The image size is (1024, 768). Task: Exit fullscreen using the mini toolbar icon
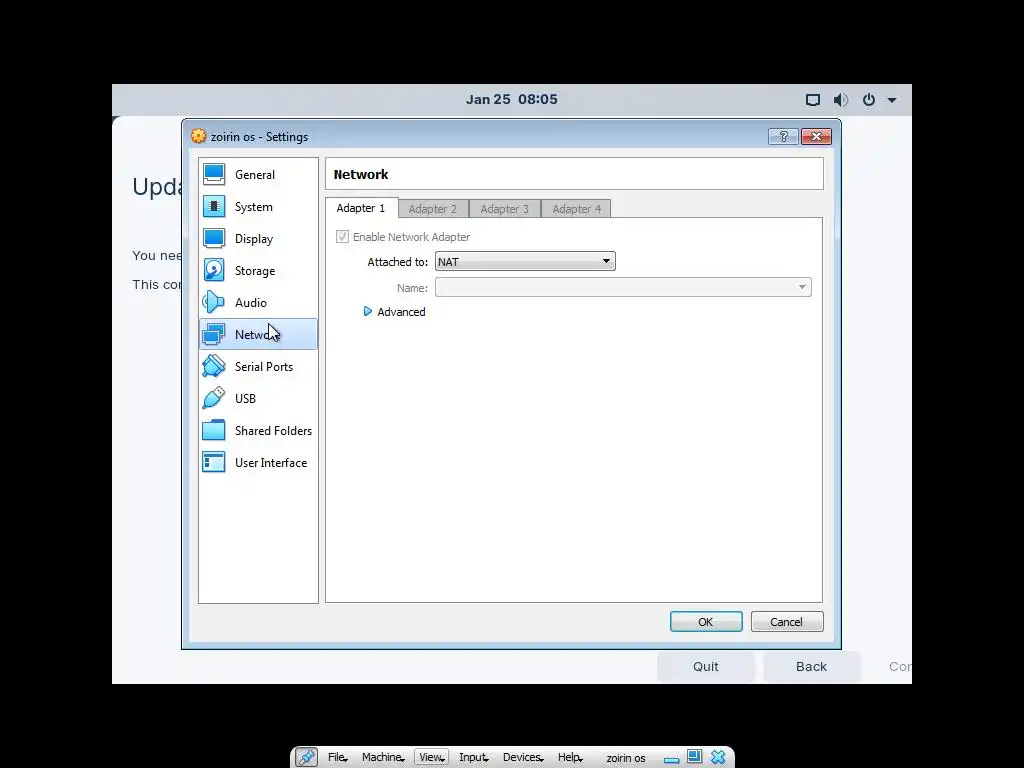click(x=694, y=756)
